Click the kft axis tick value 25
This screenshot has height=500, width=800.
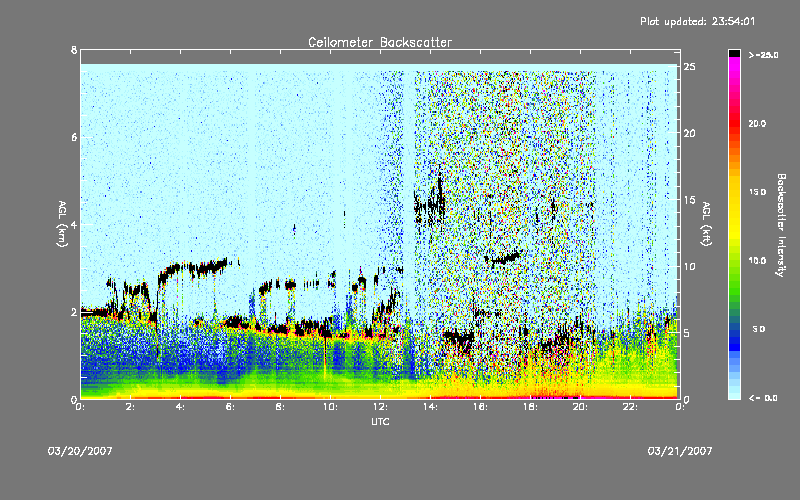pos(689,67)
